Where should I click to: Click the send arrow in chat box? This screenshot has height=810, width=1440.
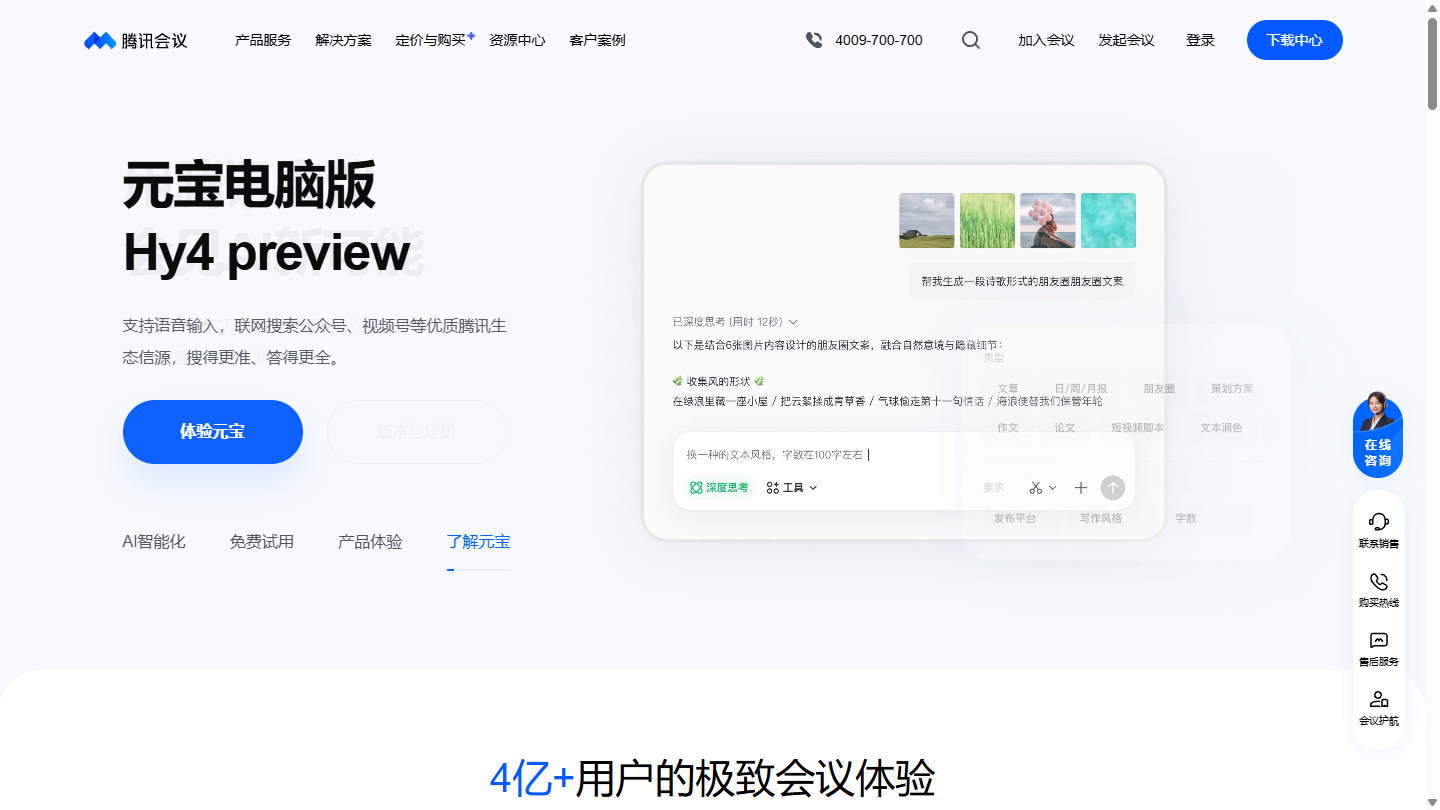tap(1113, 488)
